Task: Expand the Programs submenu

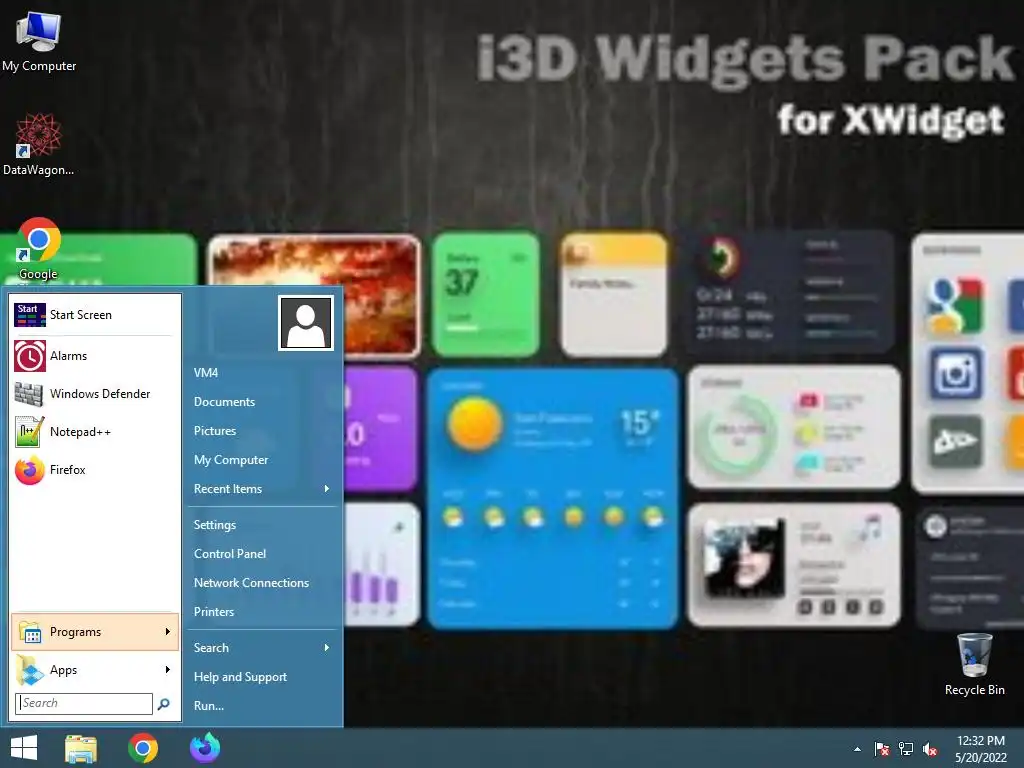Action: tap(95, 632)
